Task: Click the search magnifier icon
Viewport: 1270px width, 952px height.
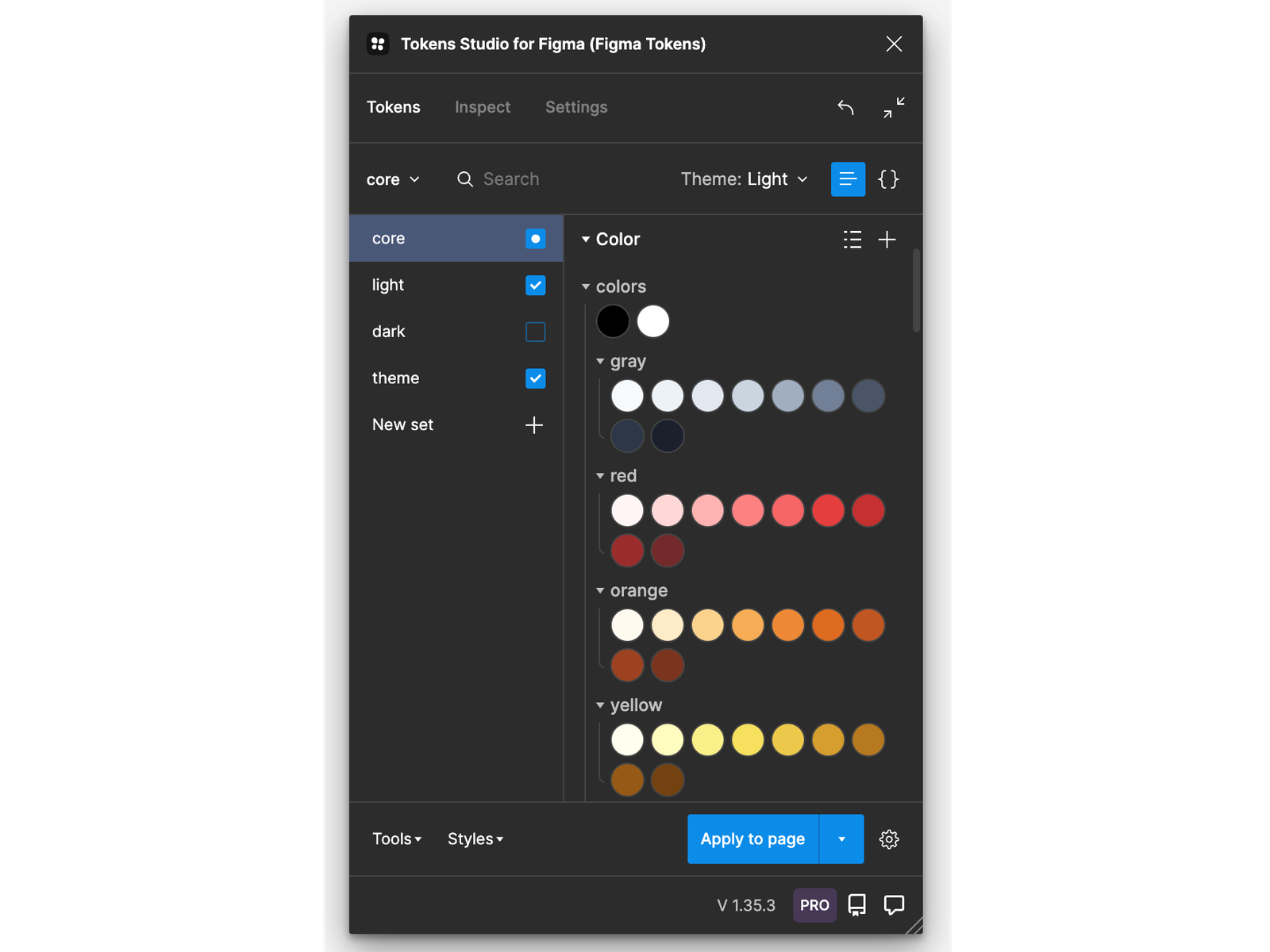Action: [465, 179]
